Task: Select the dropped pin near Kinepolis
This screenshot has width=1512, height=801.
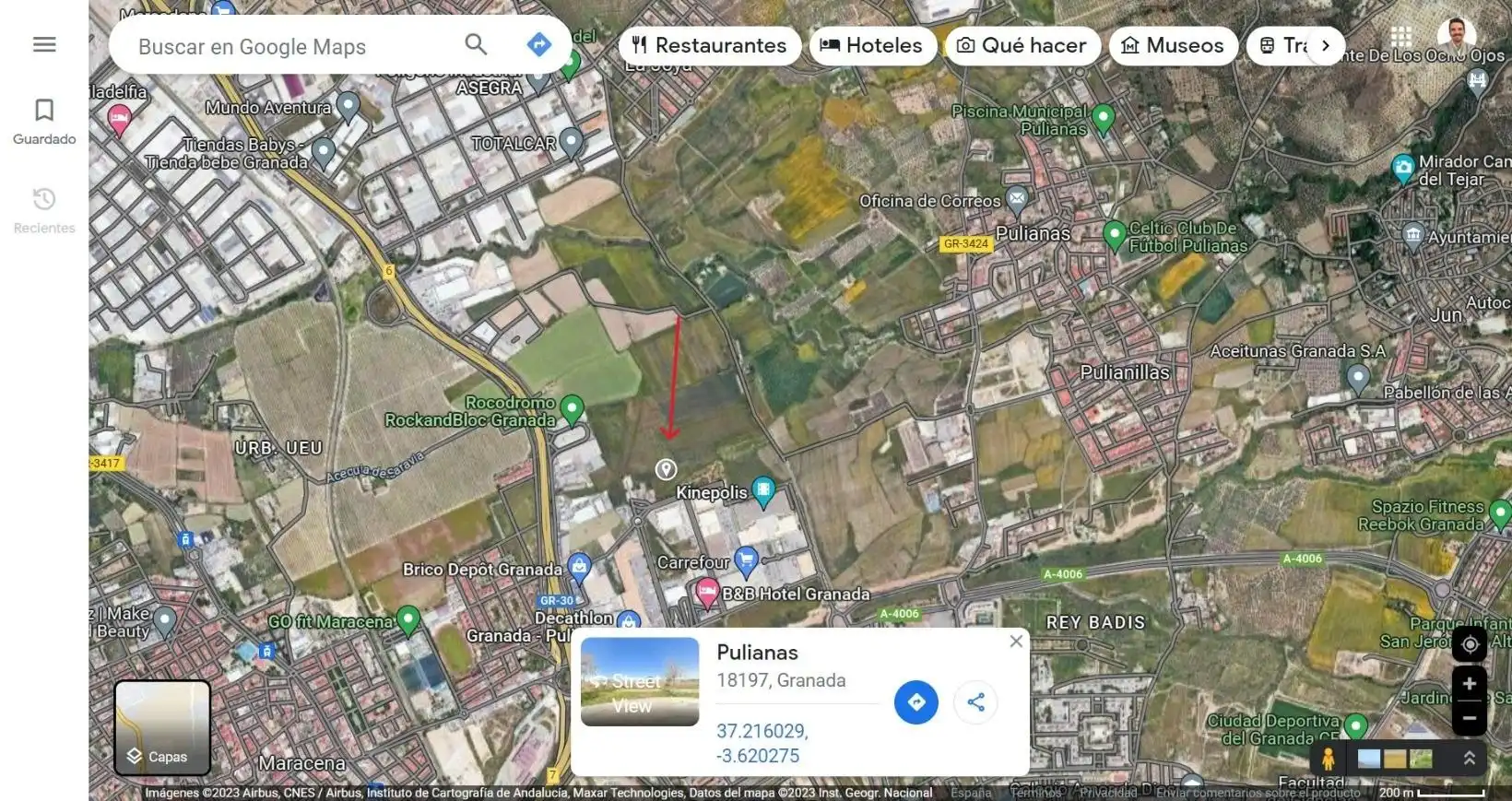Action: (666, 469)
